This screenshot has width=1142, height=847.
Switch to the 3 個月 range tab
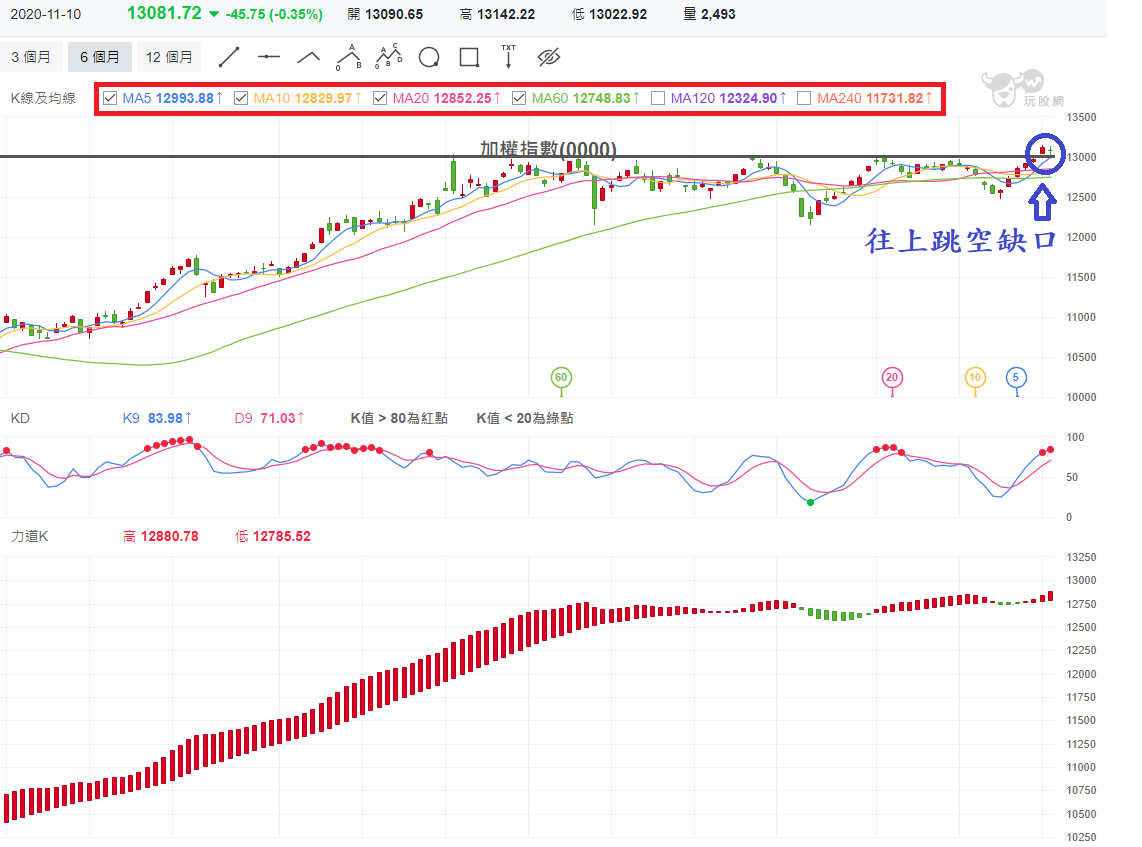pos(31,57)
